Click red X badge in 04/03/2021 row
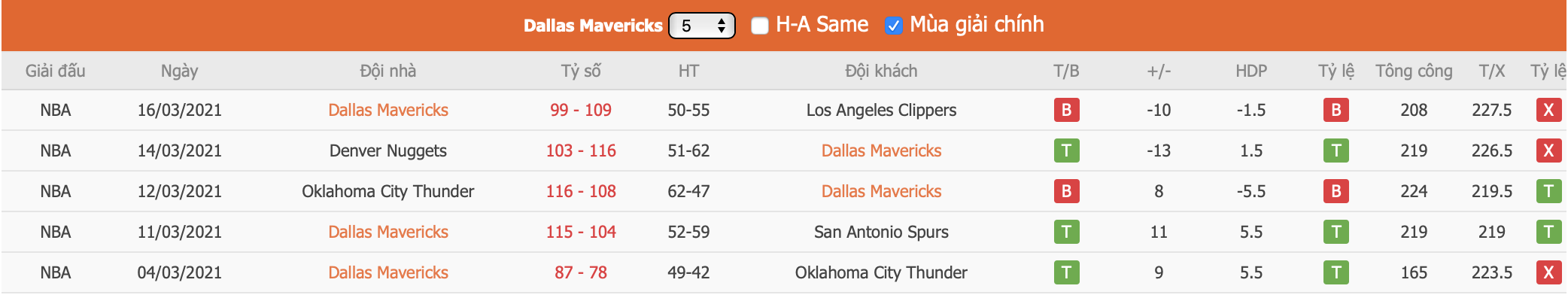 point(1548,273)
